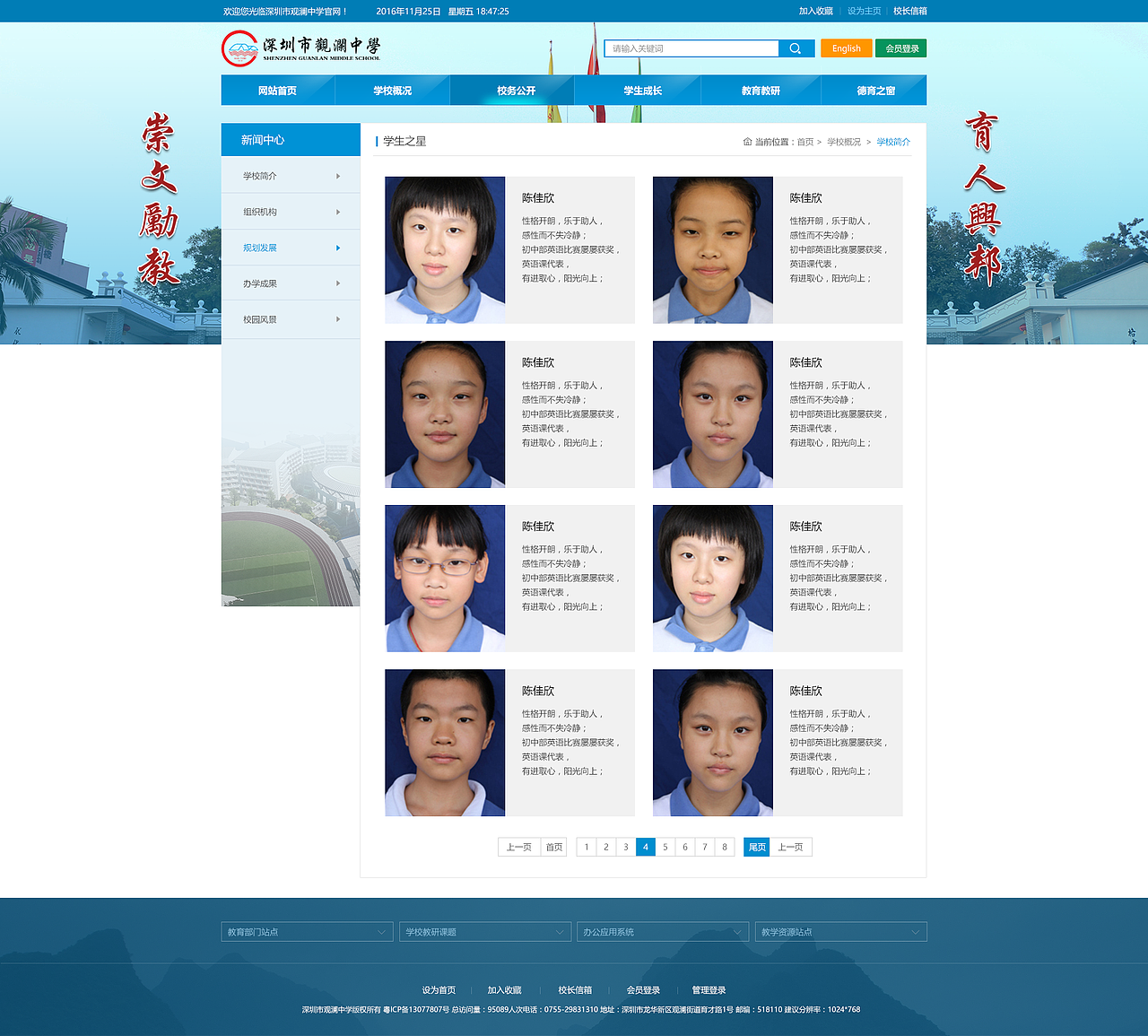
Task: Open 学校概况 navigation menu
Action: point(393,91)
